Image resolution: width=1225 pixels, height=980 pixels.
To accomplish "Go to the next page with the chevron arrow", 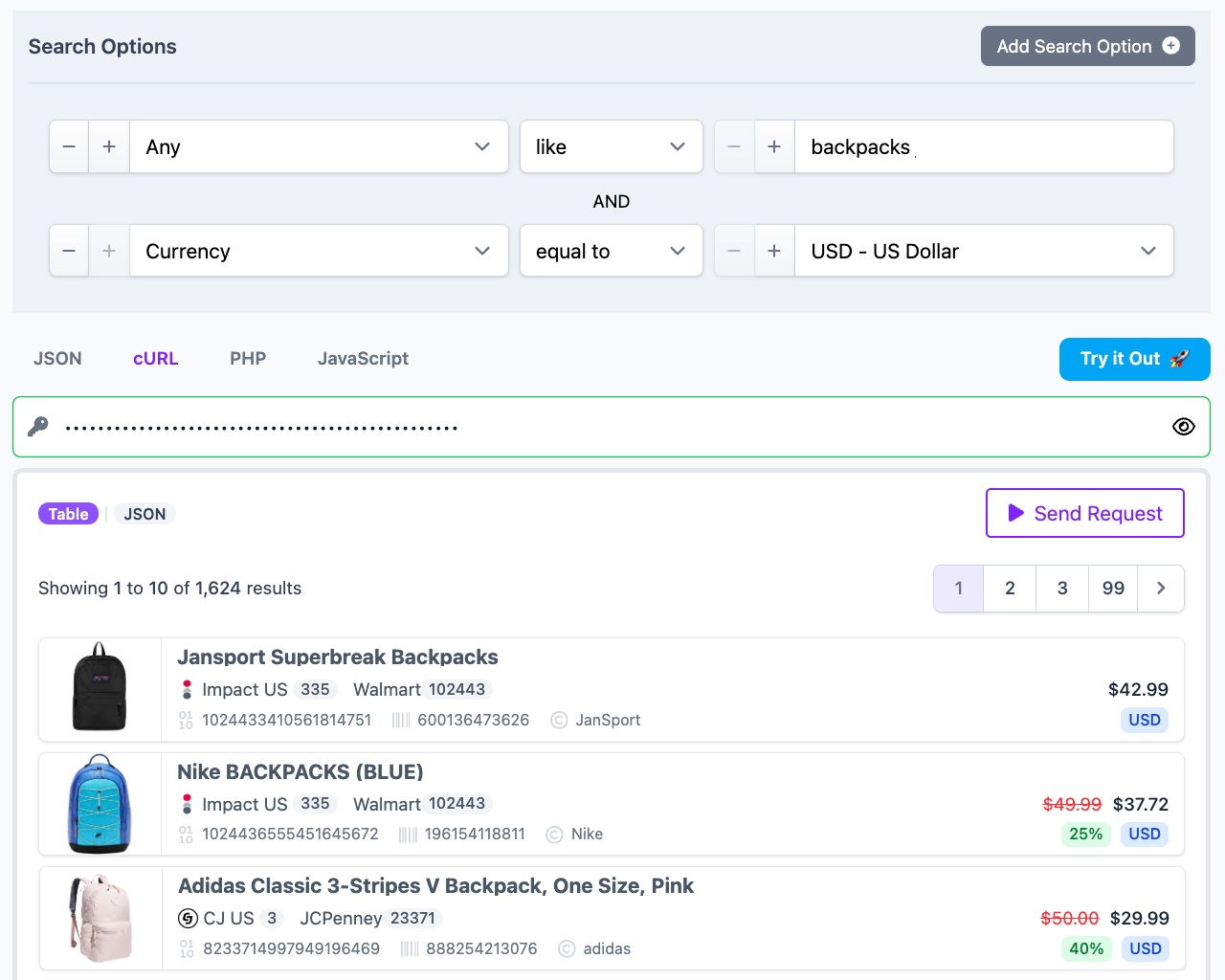I will click(1161, 589).
